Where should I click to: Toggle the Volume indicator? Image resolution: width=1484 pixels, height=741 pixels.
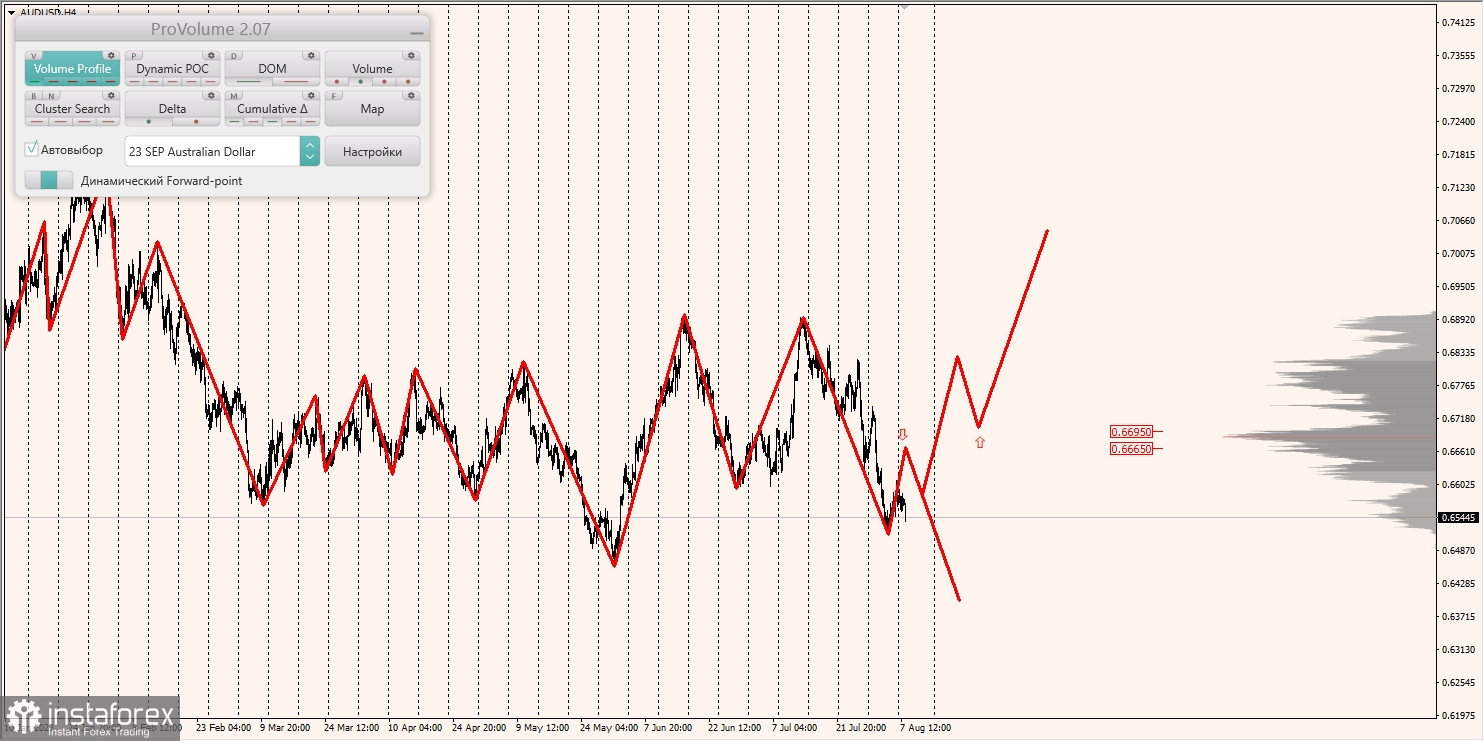click(x=372, y=69)
